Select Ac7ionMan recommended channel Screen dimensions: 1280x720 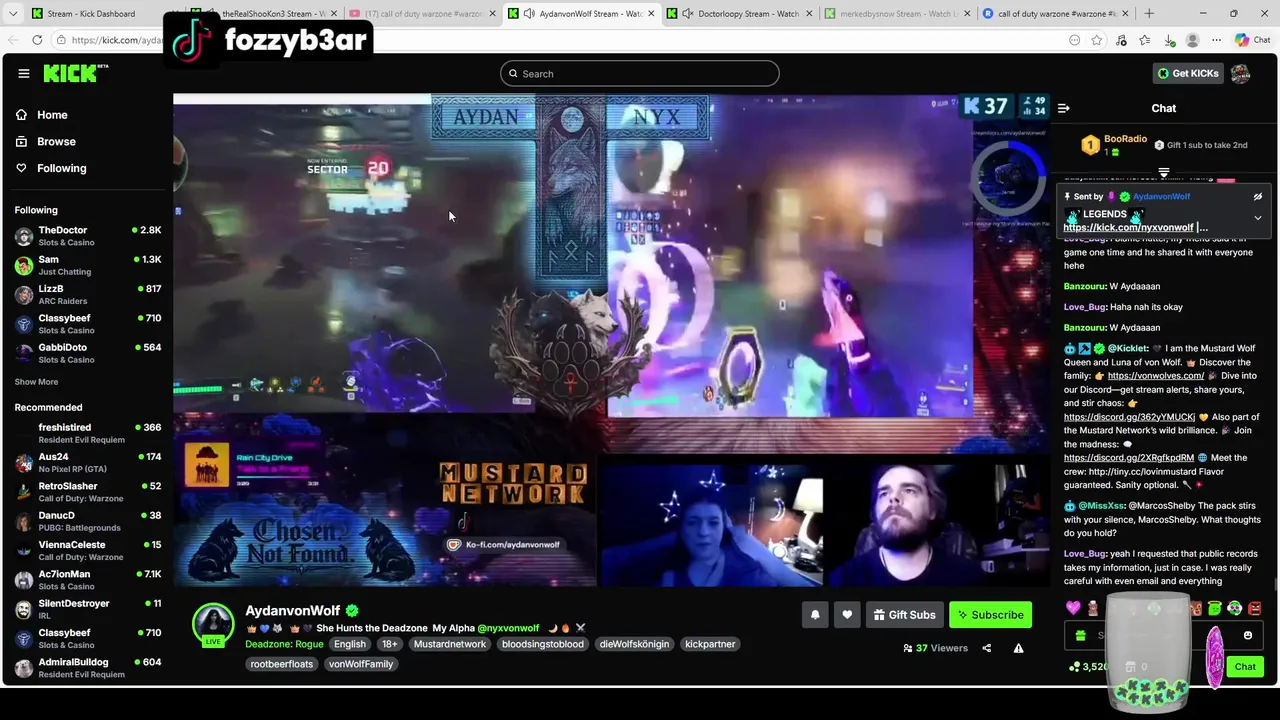(x=87, y=580)
